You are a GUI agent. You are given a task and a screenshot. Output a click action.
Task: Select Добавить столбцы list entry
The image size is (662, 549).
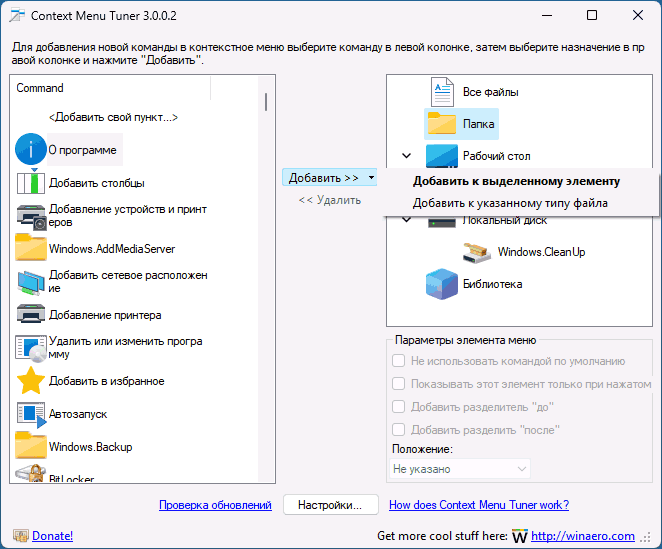pyautogui.click(x=97, y=183)
